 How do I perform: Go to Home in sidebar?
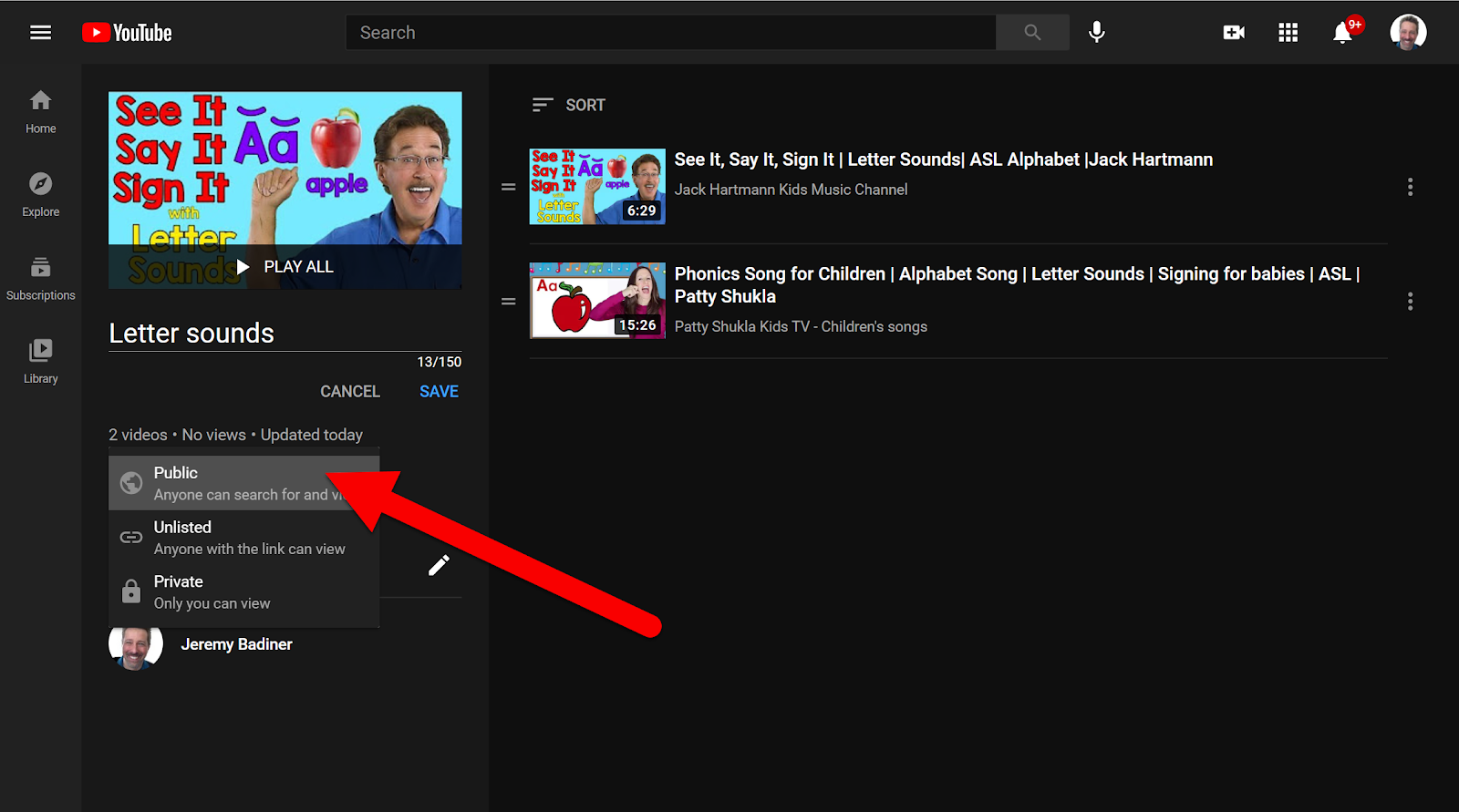tap(40, 112)
